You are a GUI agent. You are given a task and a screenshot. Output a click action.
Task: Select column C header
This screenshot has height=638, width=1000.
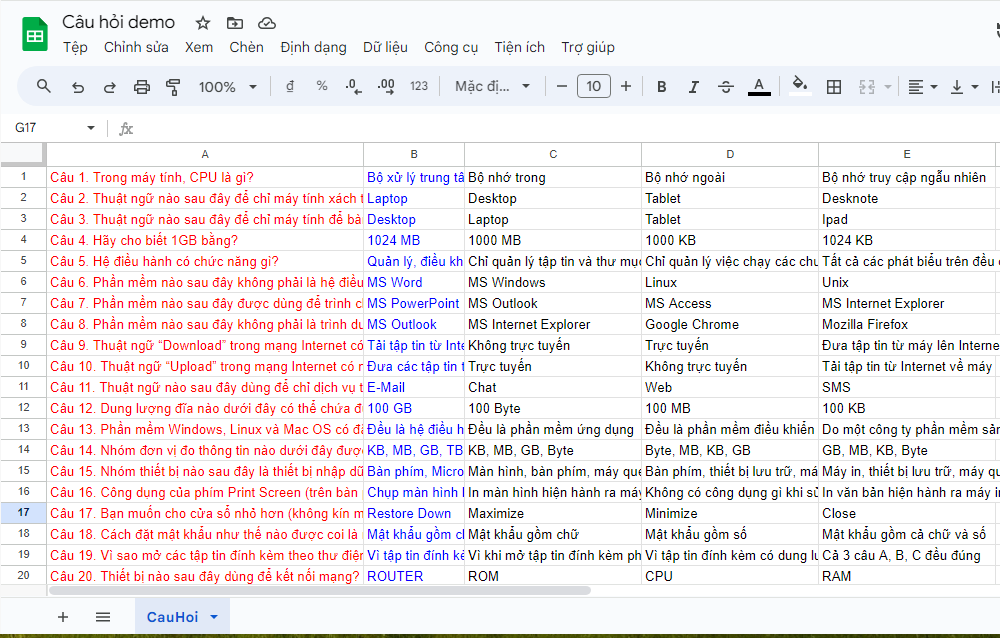point(553,154)
